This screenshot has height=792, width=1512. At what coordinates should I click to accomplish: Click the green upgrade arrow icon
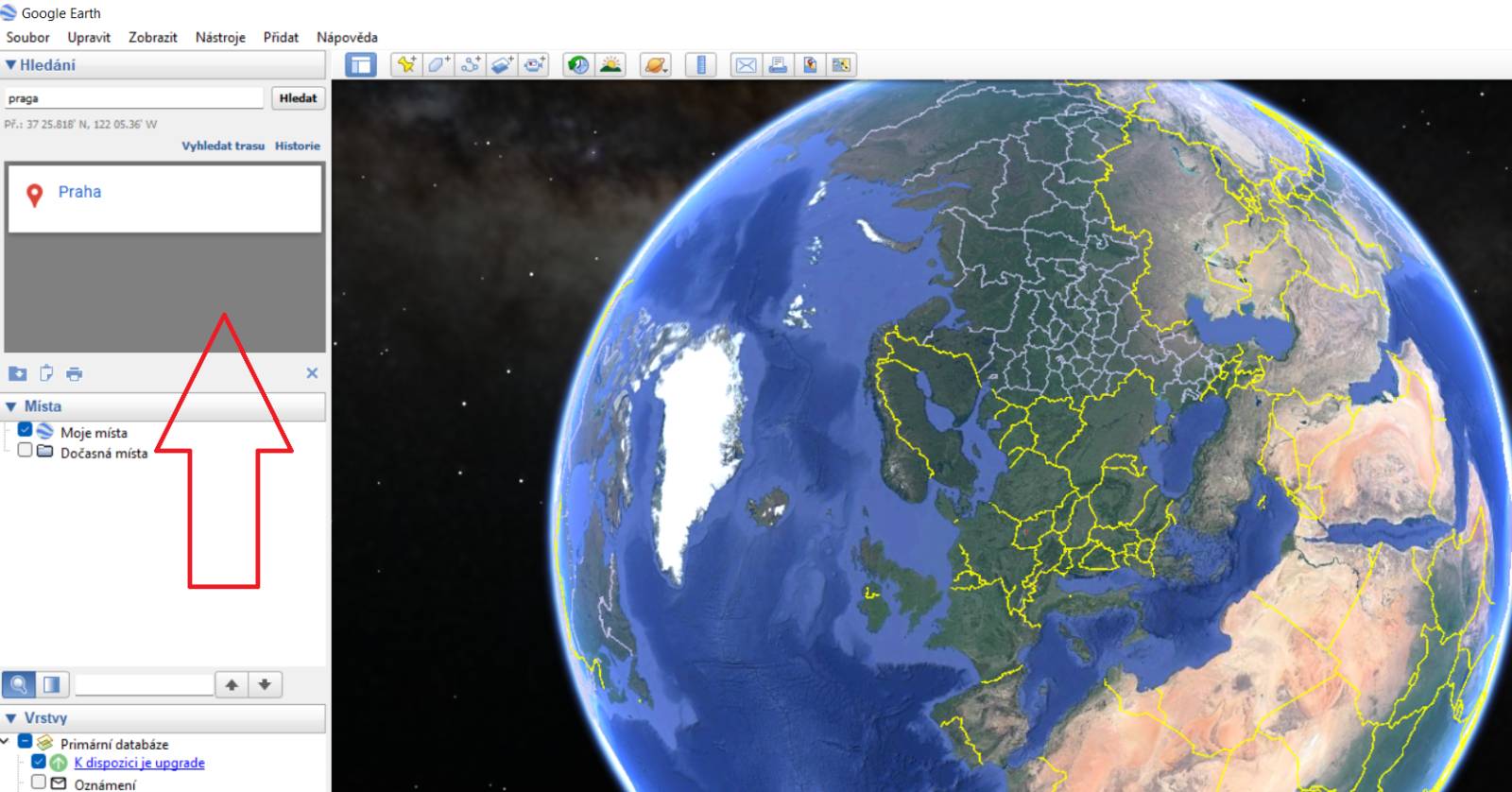[x=59, y=763]
